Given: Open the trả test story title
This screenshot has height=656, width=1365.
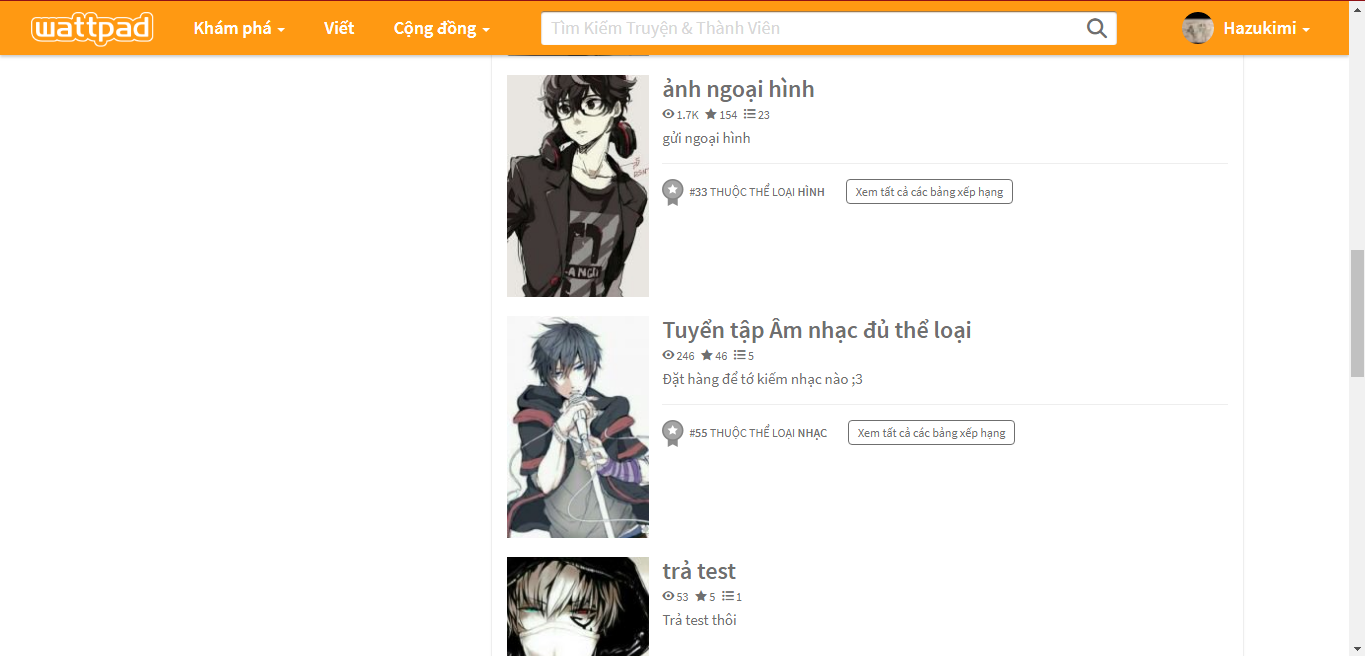Looking at the screenshot, I should (x=699, y=571).
